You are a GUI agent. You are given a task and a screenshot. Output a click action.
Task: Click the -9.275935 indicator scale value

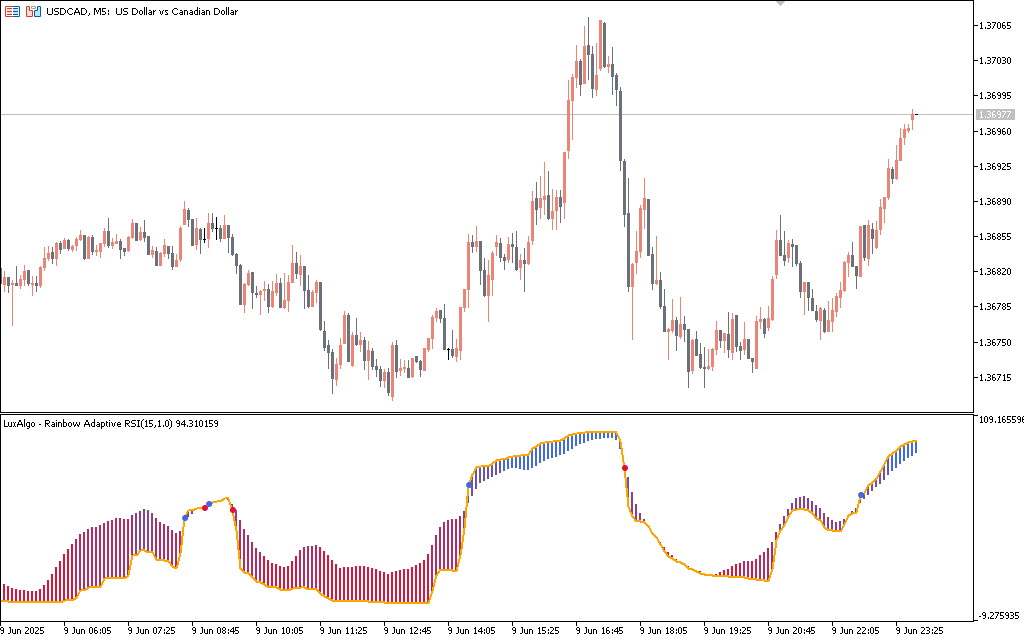(x=999, y=616)
